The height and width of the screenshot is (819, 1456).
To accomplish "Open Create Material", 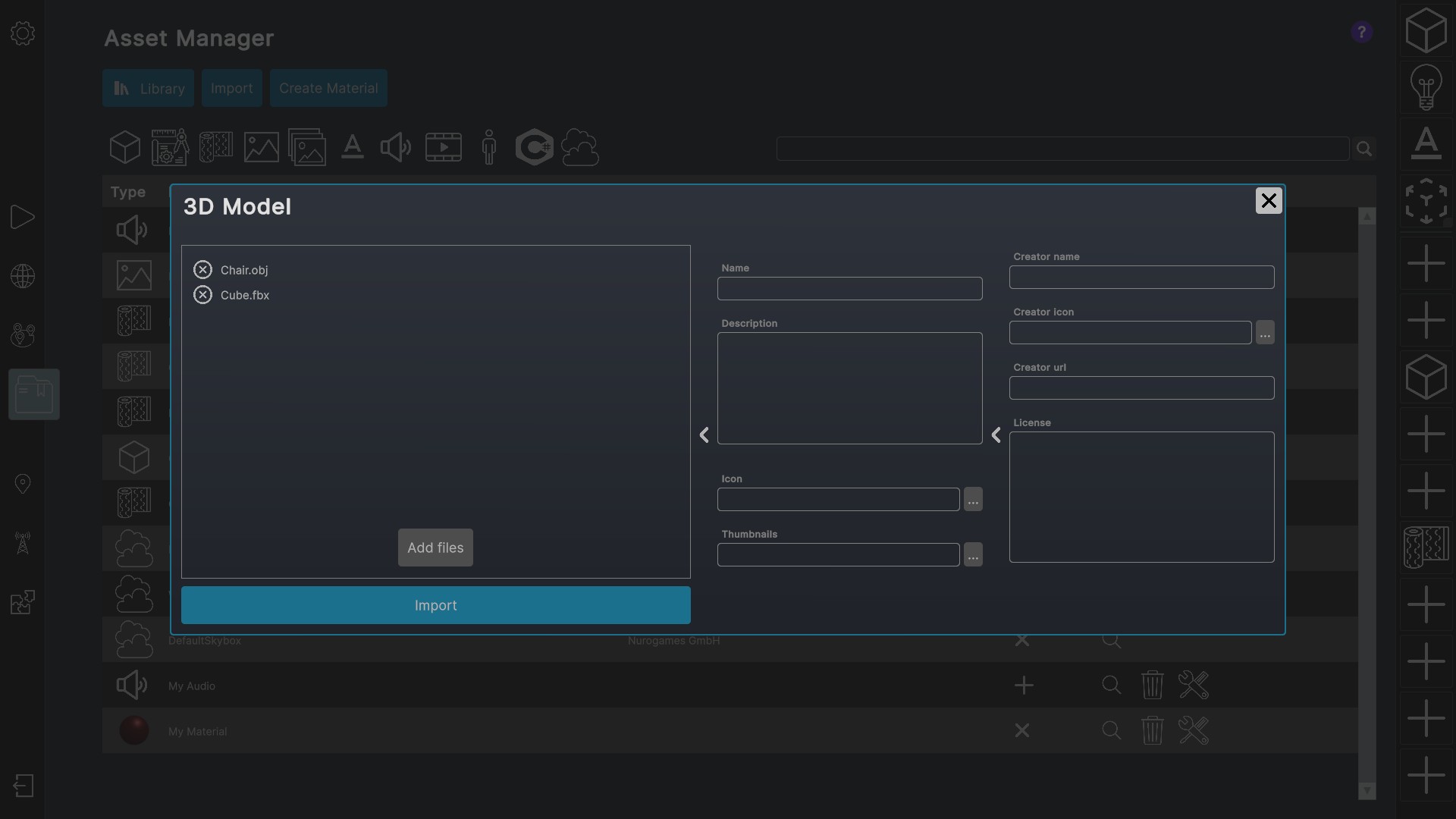I will coord(328,88).
